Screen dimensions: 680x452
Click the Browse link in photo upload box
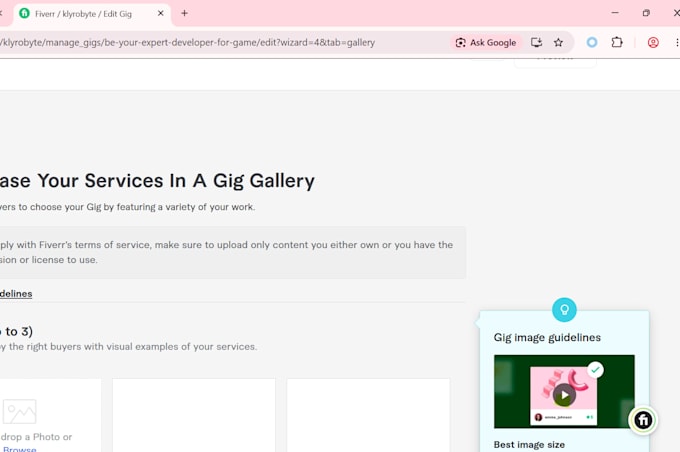[20, 449]
